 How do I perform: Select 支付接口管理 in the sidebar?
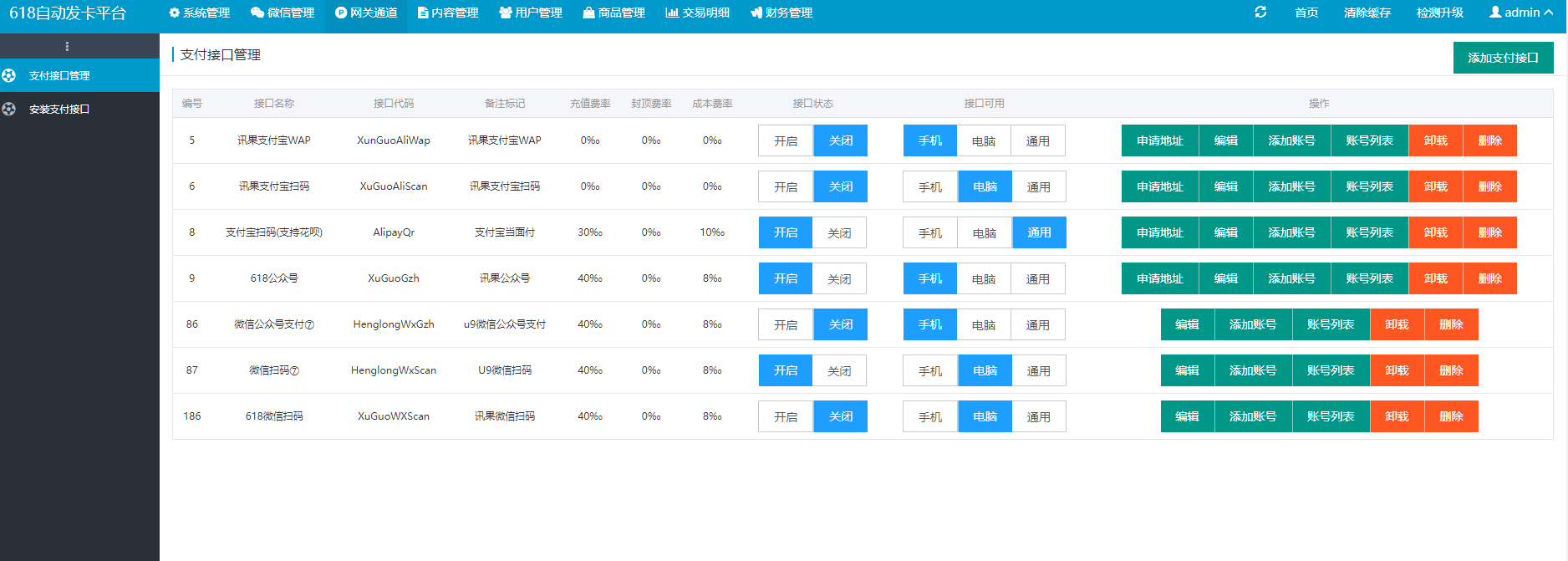pyautogui.click(x=59, y=75)
